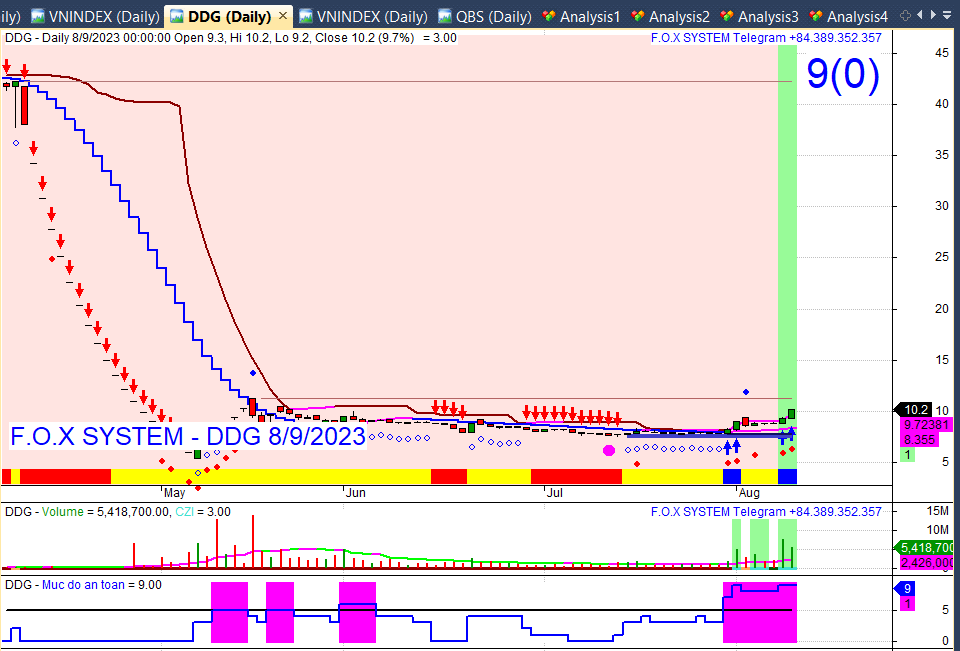Switch to the QBS (Daily) tab
Image resolution: width=960 pixels, height=651 pixels.
[x=486, y=16]
